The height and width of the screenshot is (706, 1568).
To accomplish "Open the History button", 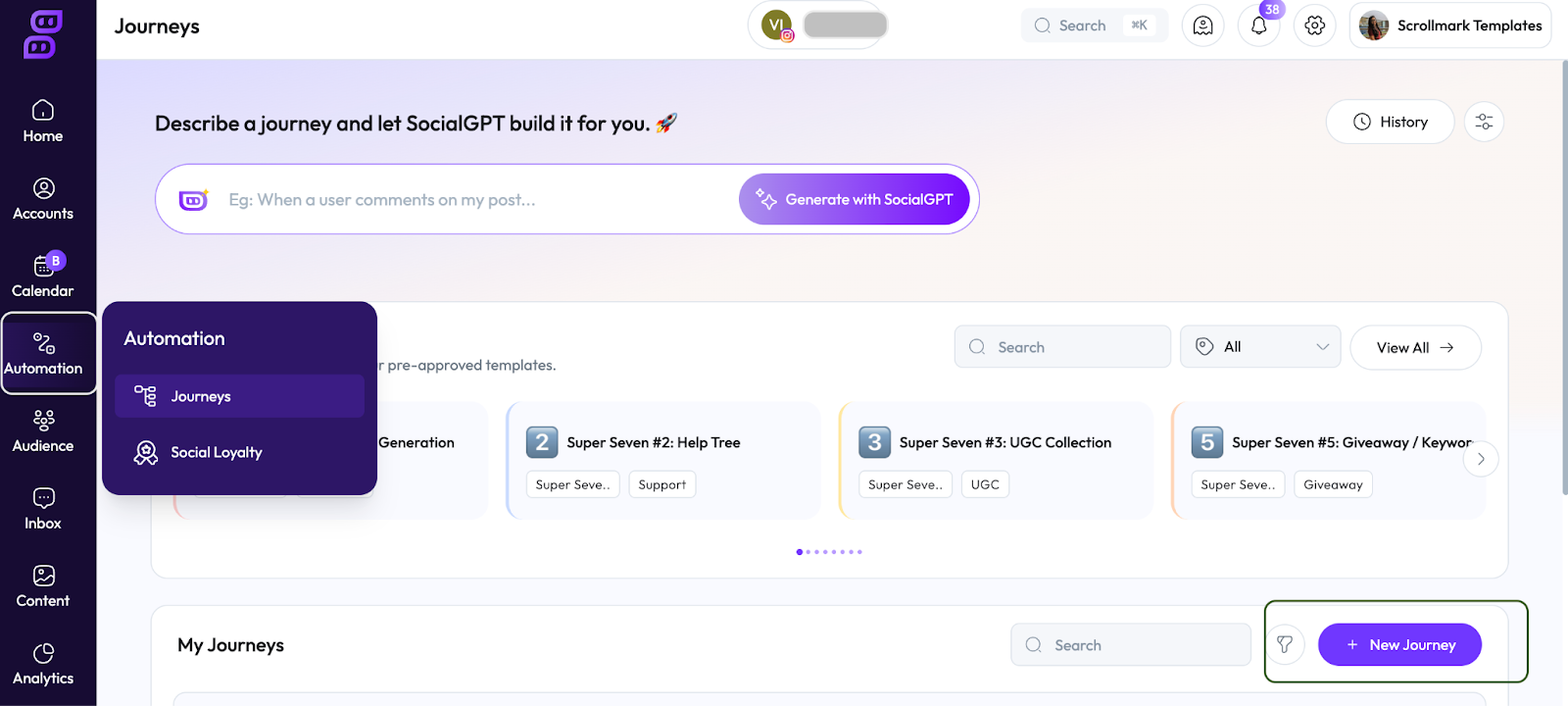I will (1390, 122).
